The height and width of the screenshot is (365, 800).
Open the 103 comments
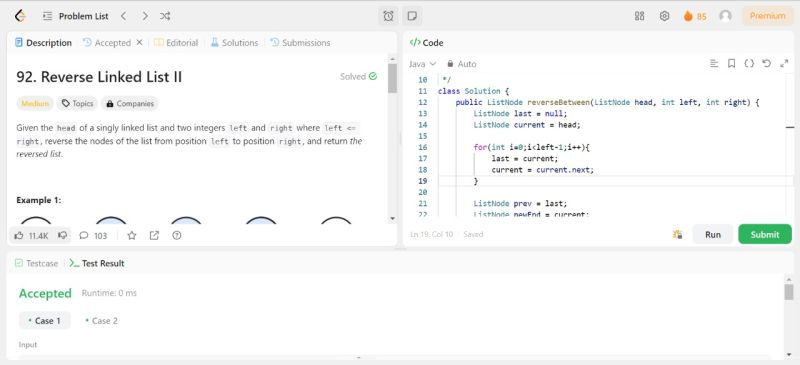(x=93, y=236)
